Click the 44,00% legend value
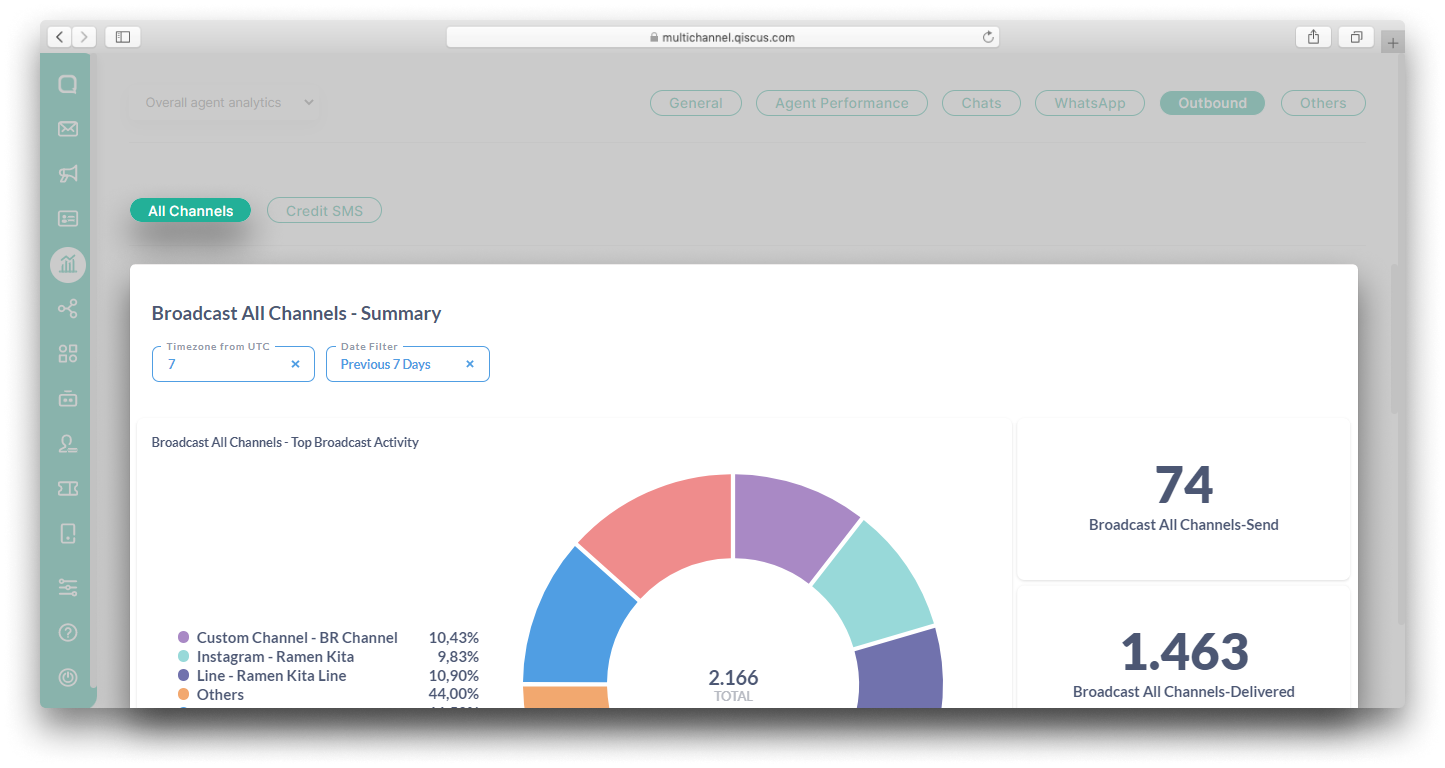 tap(454, 694)
